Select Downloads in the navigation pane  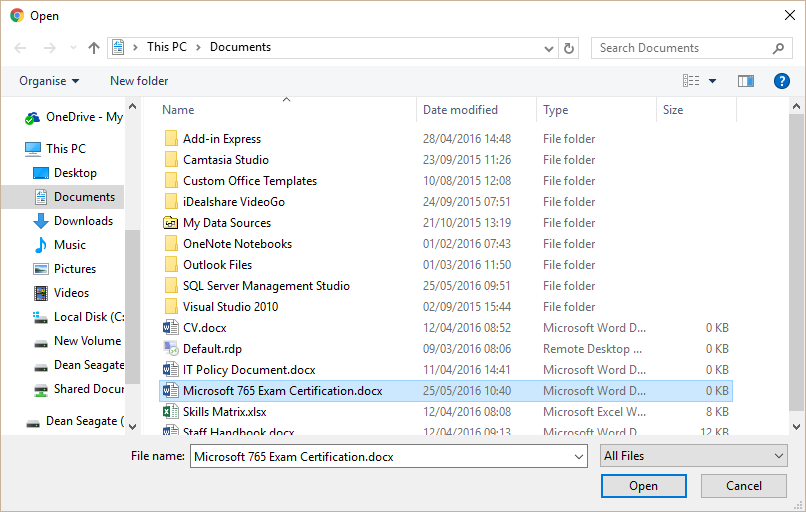[83, 221]
